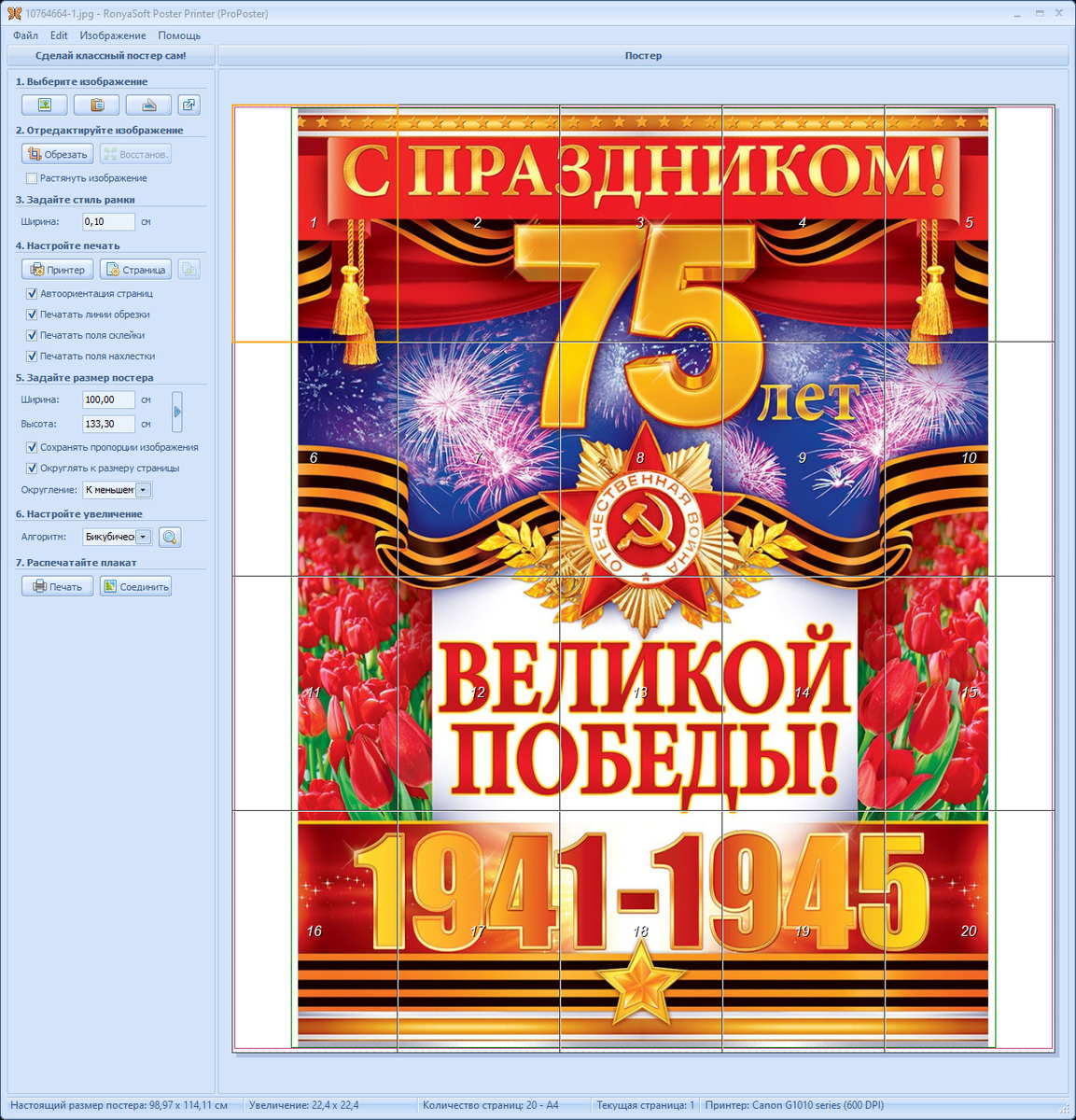
Task: Open the Помощь menu
Action: click(x=179, y=35)
